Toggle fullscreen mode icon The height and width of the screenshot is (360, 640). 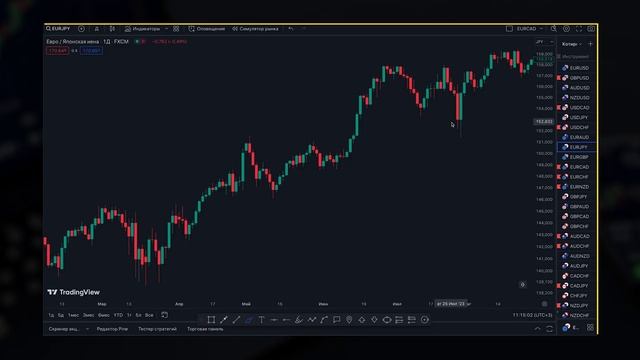point(579,29)
